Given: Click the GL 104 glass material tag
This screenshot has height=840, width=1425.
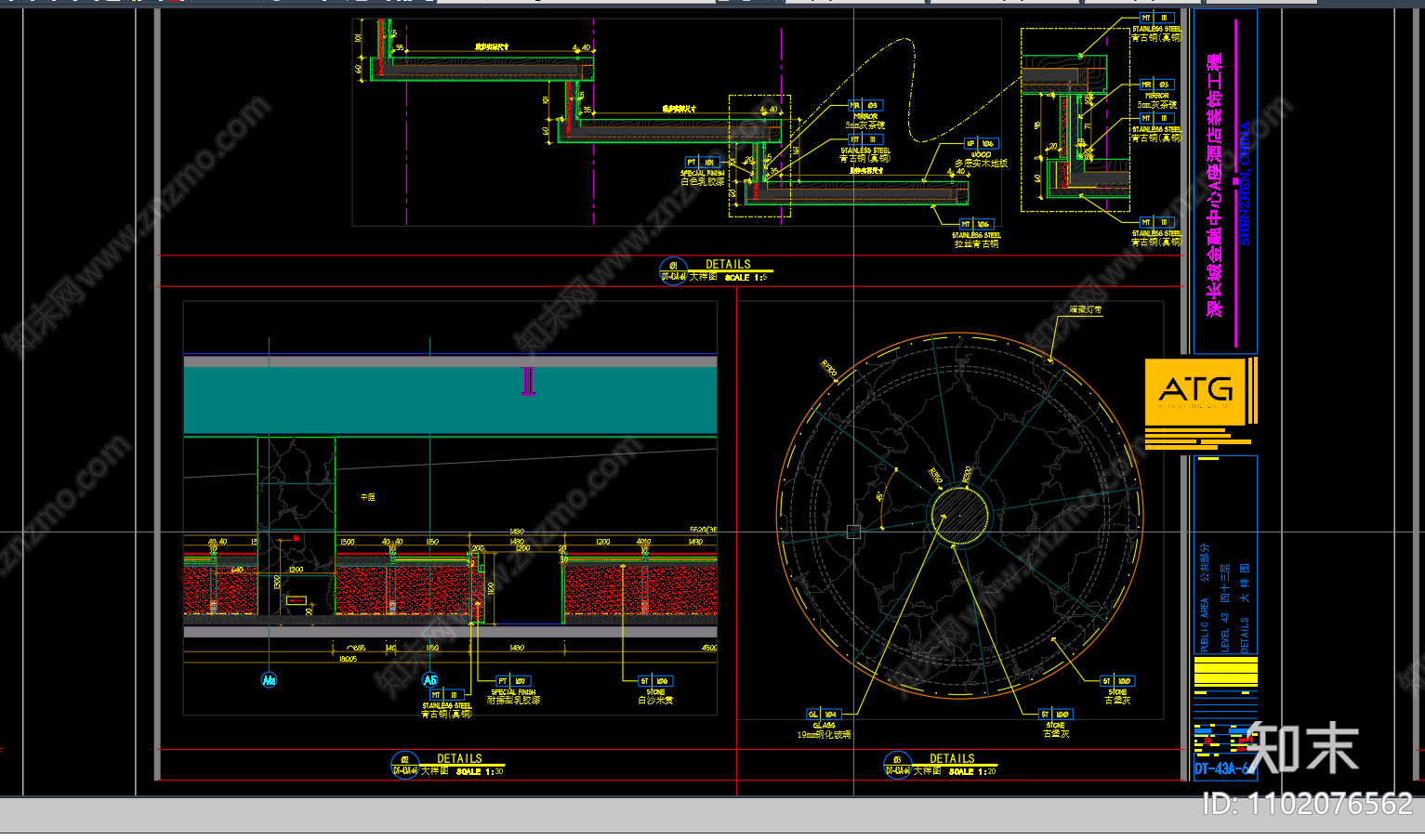Looking at the screenshot, I should click(824, 715).
